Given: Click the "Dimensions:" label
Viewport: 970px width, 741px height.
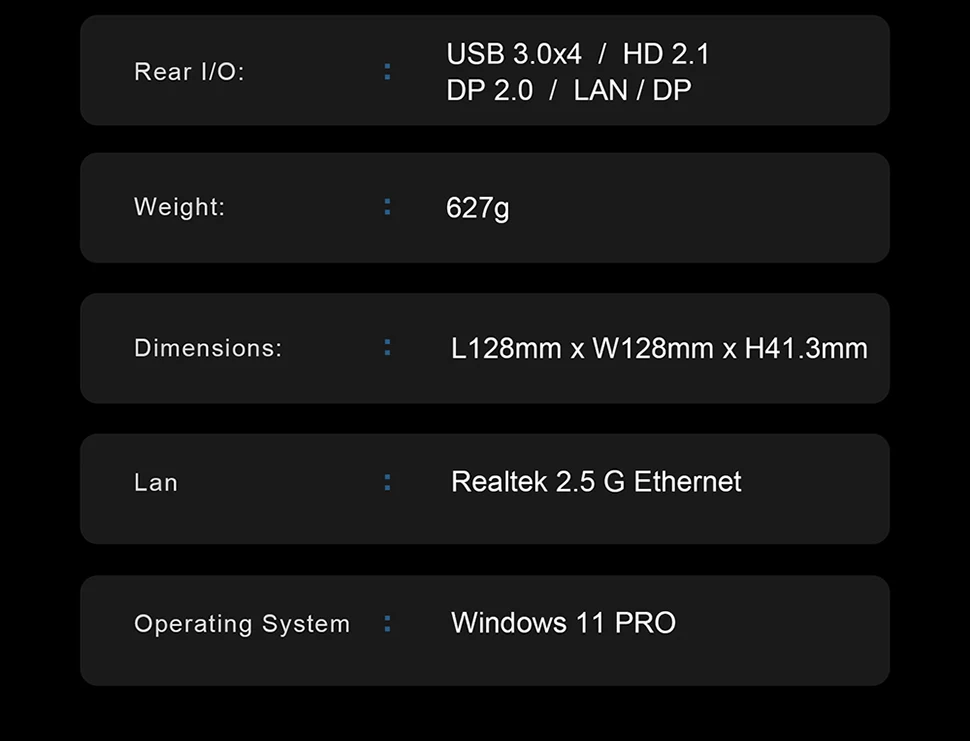Looking at the screenshot, I should pyautogui.click(x=208, y=348).
